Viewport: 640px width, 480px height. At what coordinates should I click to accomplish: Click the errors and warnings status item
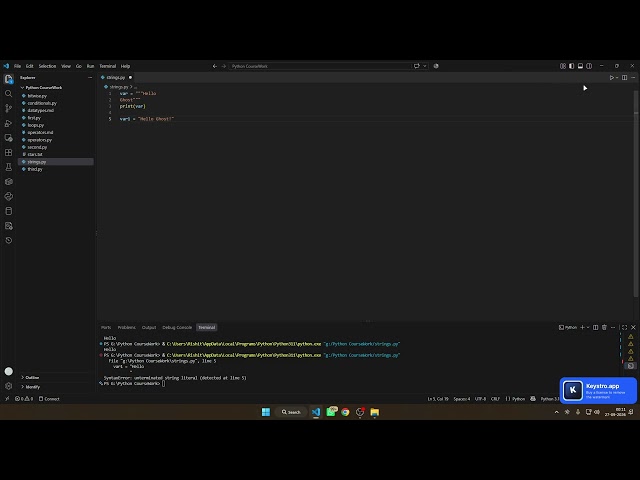pos(24,399)
